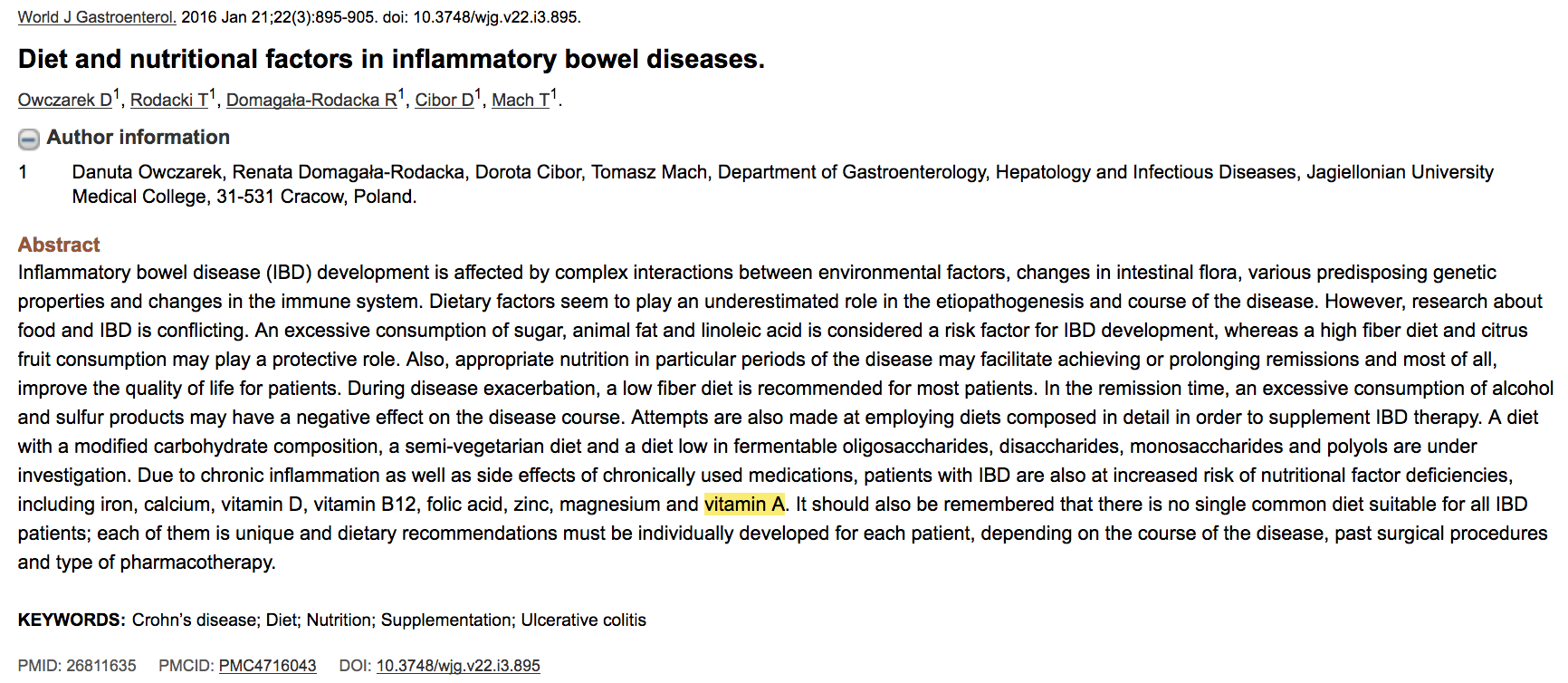The image size is (1568, 683).
Task: Click the KEYWORDS label
Action: [72, 620]
